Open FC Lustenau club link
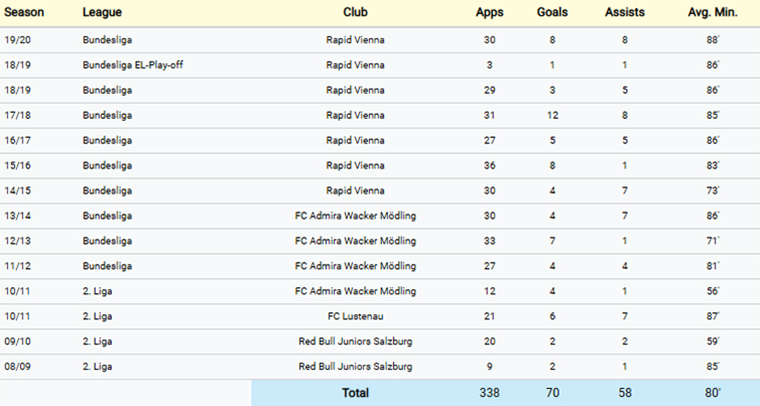 pyautogui.click(x=355, y=317)
